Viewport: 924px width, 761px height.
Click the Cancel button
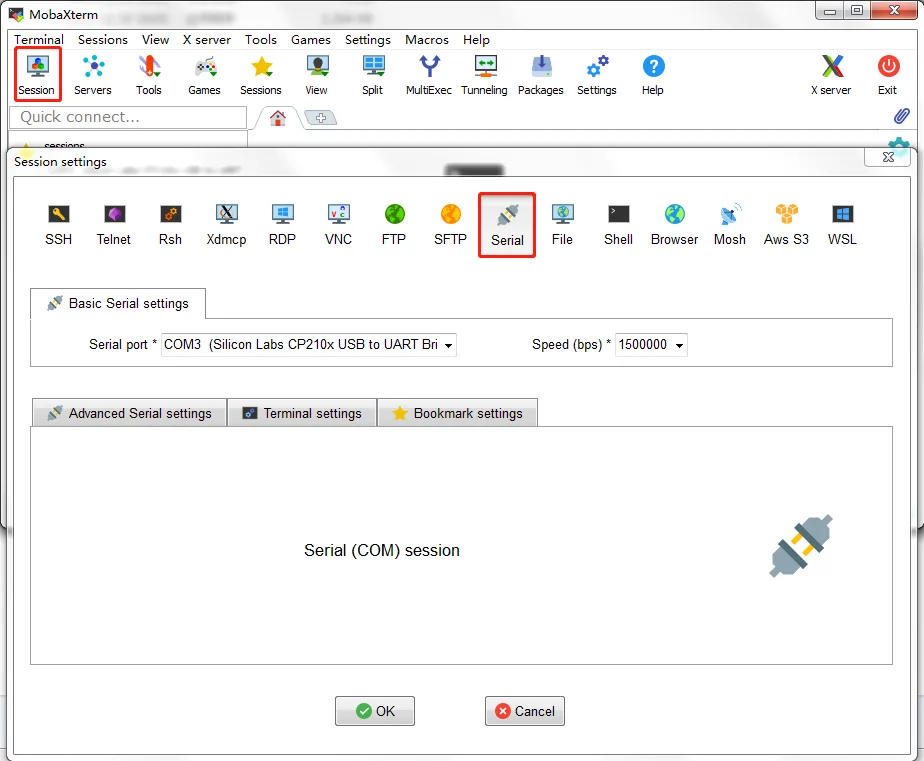pyautogui.click(x=524, y=711)
